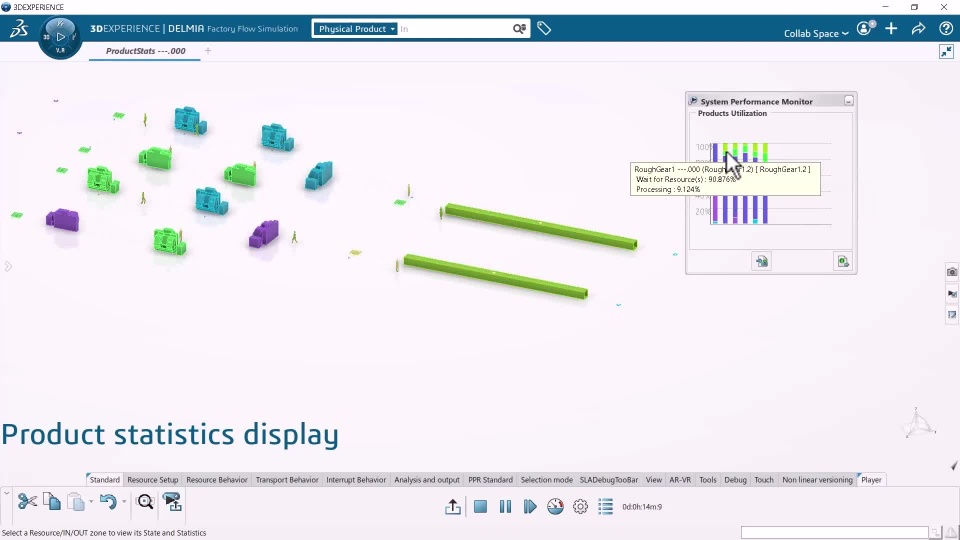Select the PPR Standard tab
This screenshot has height=540, width=960.
[490, 480]
